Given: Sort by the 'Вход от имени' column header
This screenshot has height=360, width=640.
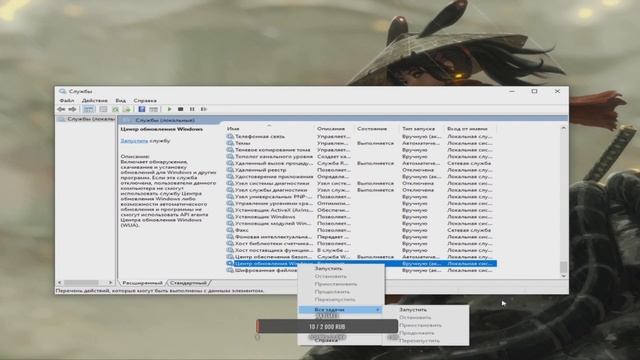Looking at the screenshot, I should (x=471, y=129).
